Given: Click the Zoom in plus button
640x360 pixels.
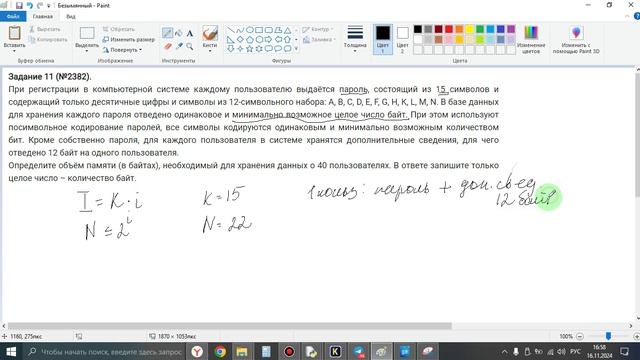Looking at the screenshot, I should click(636, 336).
